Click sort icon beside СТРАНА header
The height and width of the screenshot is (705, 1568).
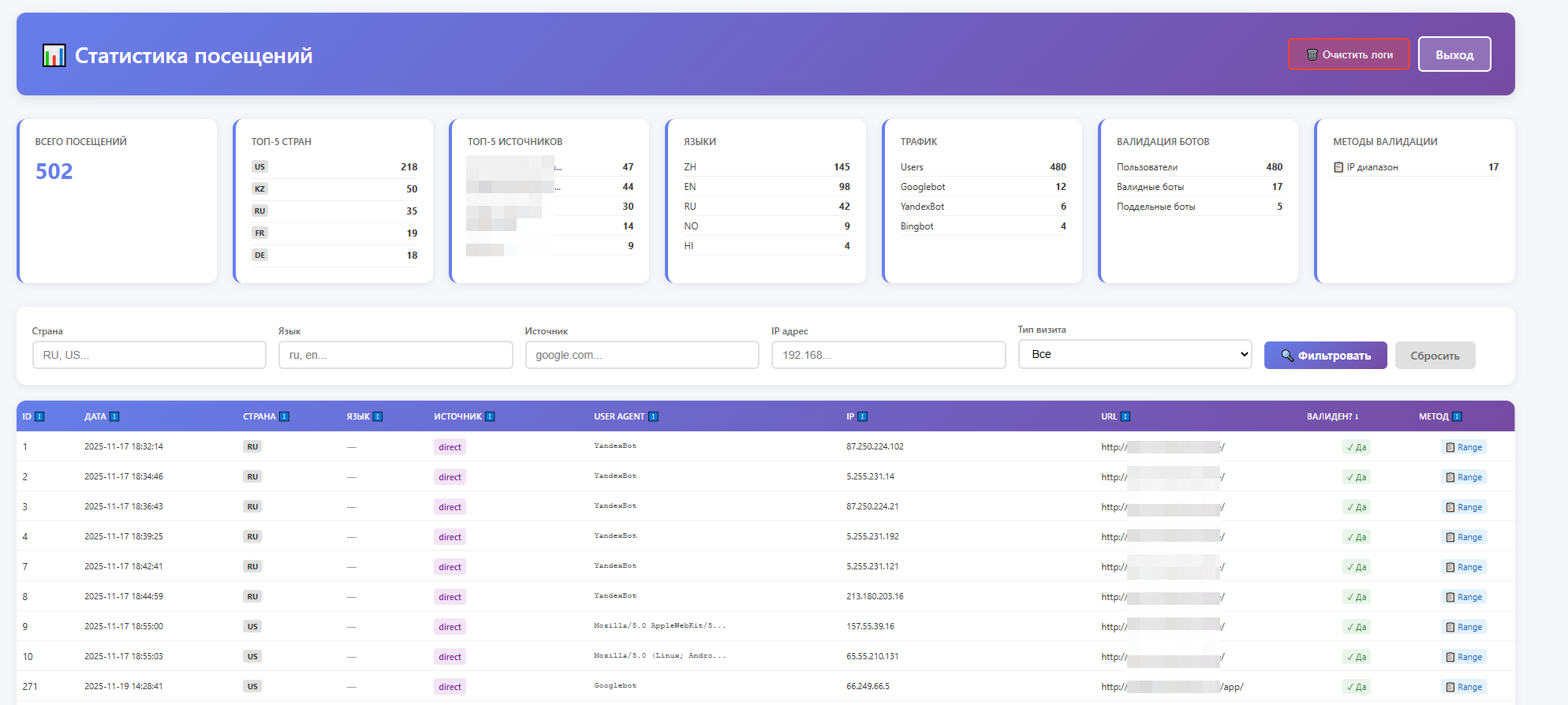click(285, 416)
